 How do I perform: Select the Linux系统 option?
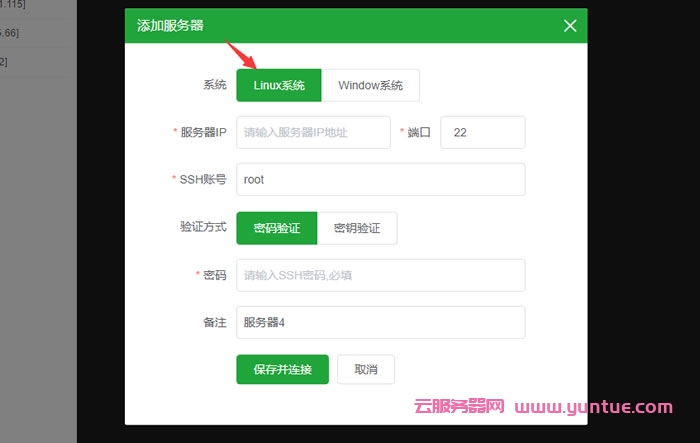pyautogui.click(x=279, y=85)
